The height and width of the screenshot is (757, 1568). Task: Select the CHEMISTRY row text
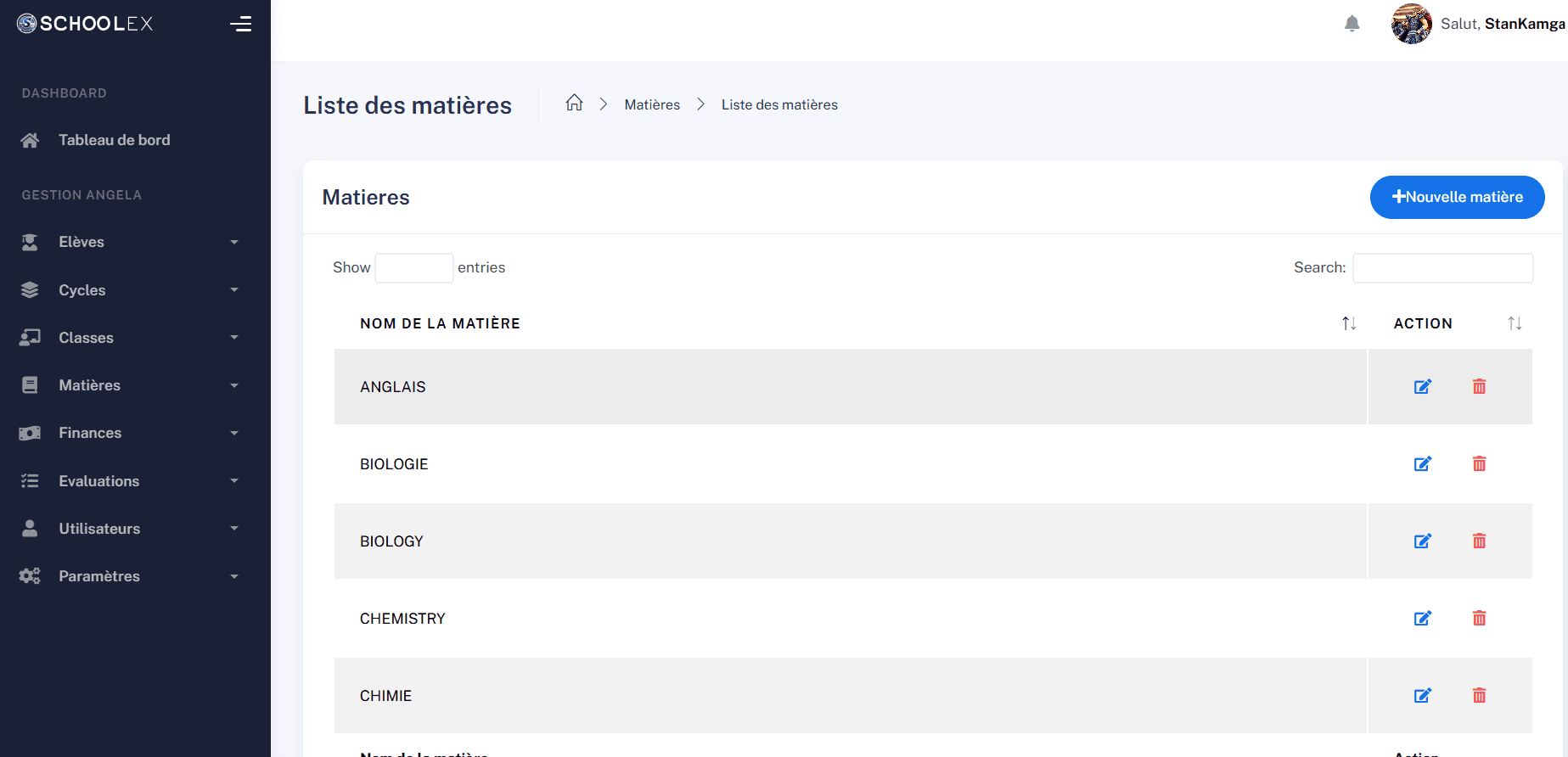(402, 619)
